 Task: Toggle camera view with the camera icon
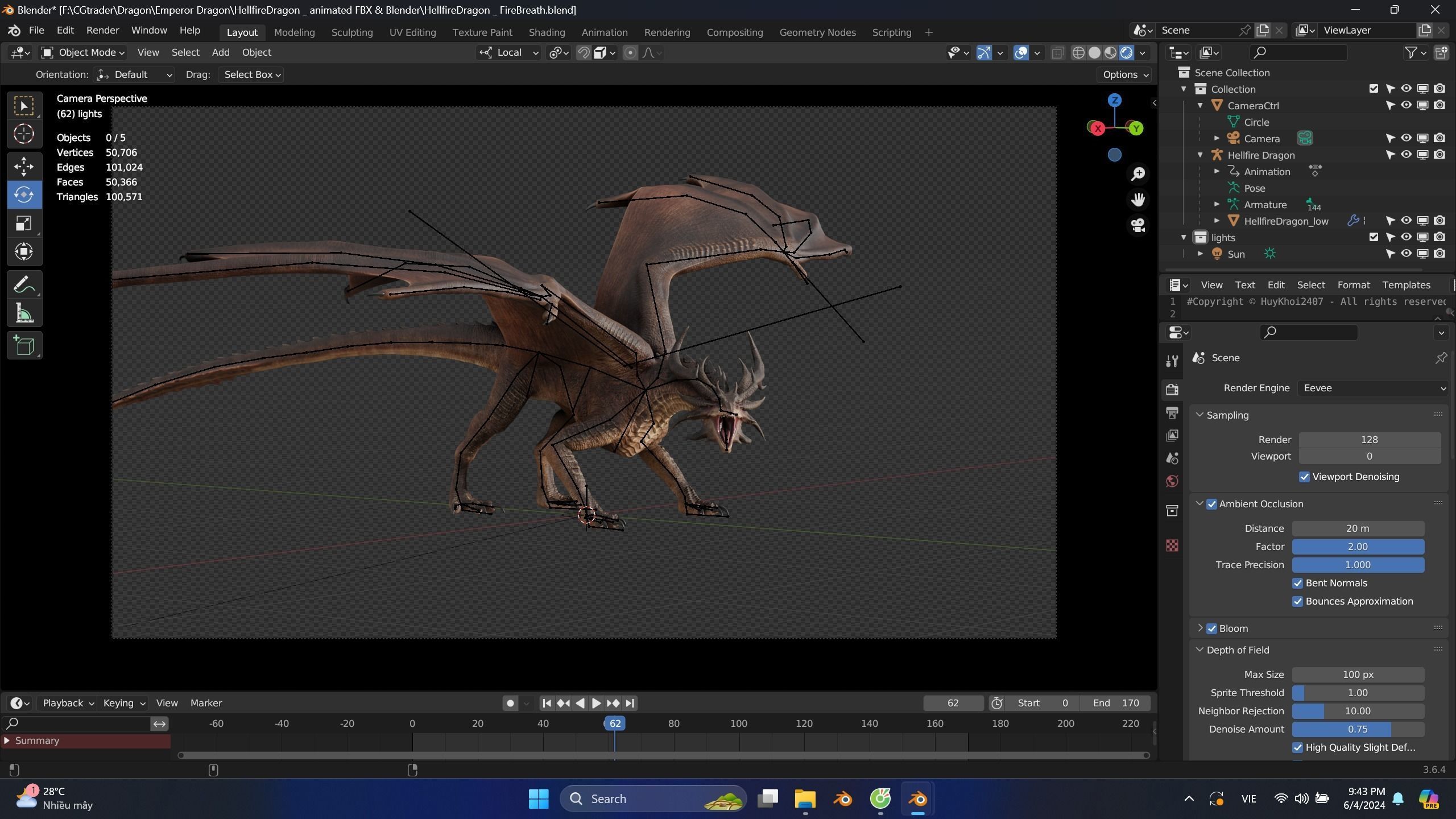(x=1138, y=225)
